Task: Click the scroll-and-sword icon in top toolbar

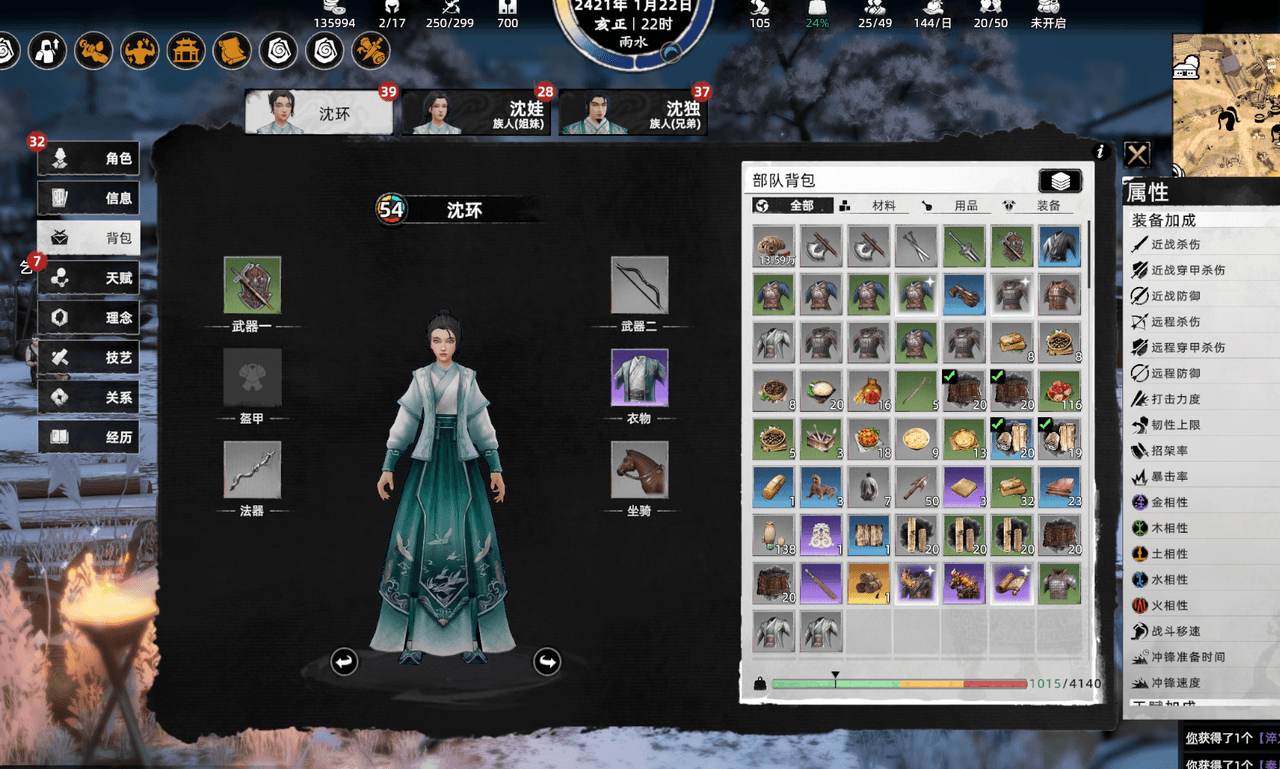Action: click(x=370, y=50)
